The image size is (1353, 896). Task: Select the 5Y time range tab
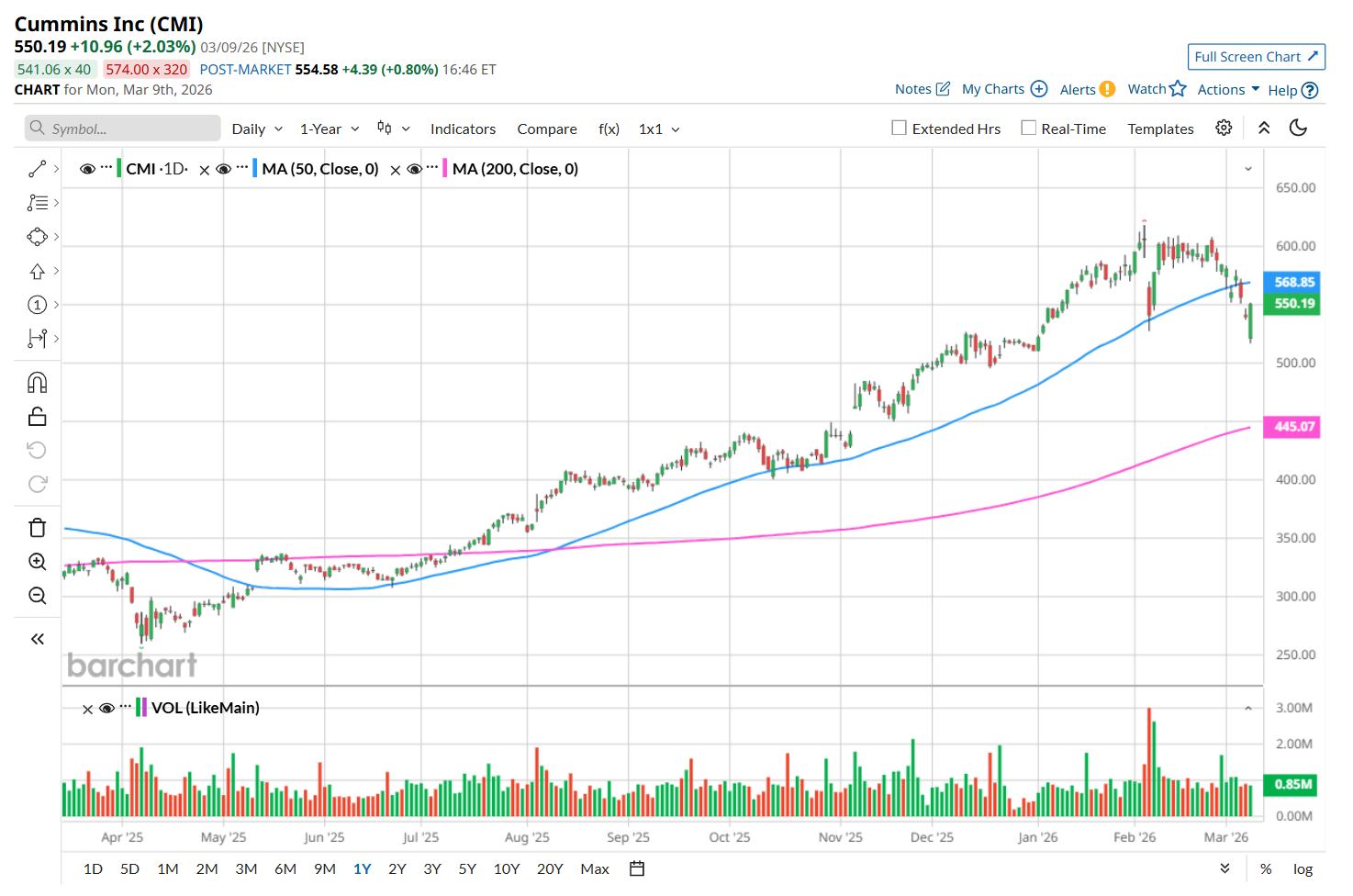point(467,868)
